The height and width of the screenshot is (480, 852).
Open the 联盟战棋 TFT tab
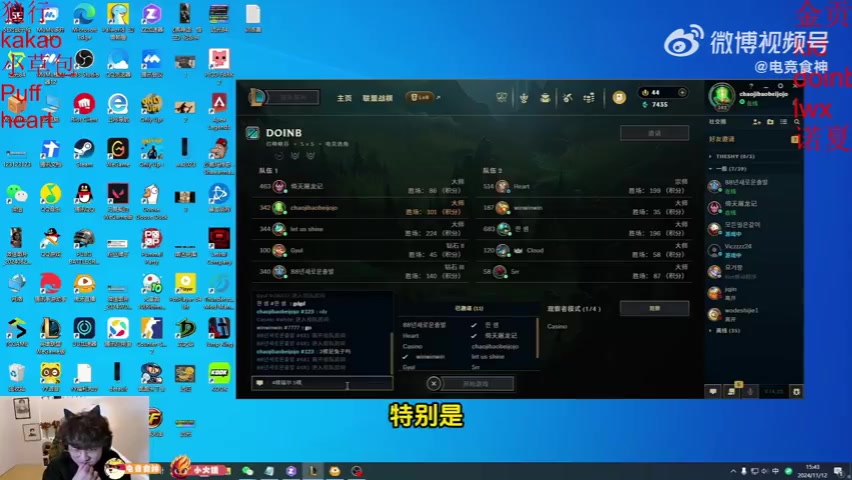[x=377, y=98]
